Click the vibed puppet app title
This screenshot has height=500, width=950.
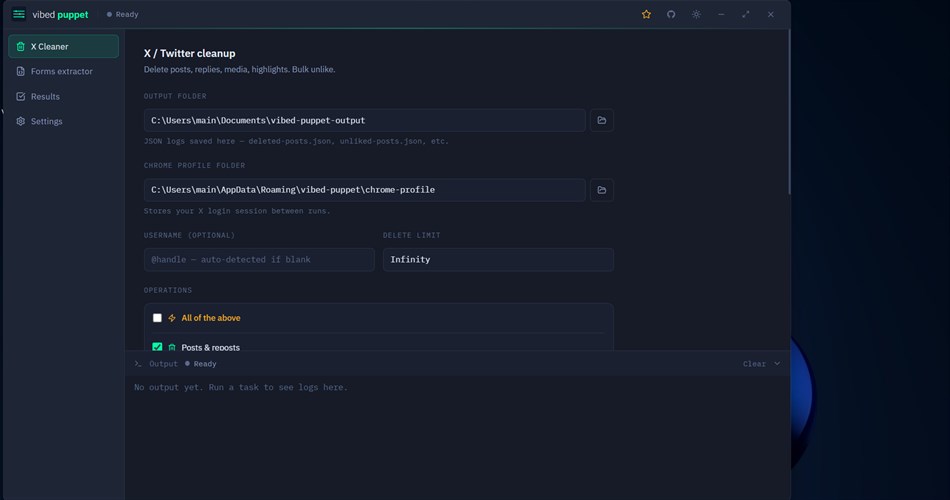click(x=60, y=15)
